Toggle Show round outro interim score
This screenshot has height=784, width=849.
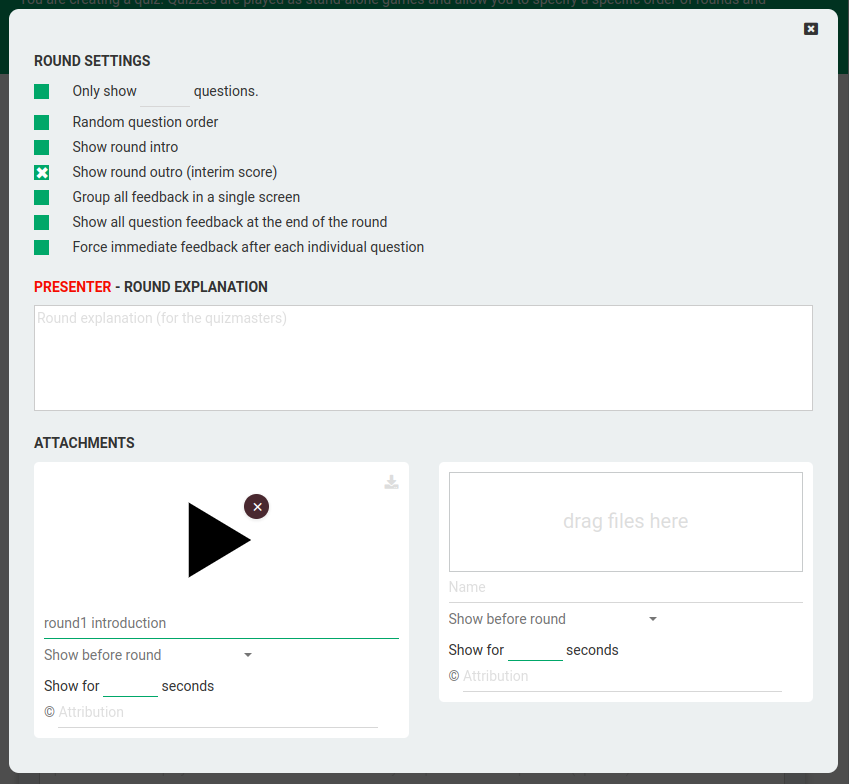click(x=41, y=172)
